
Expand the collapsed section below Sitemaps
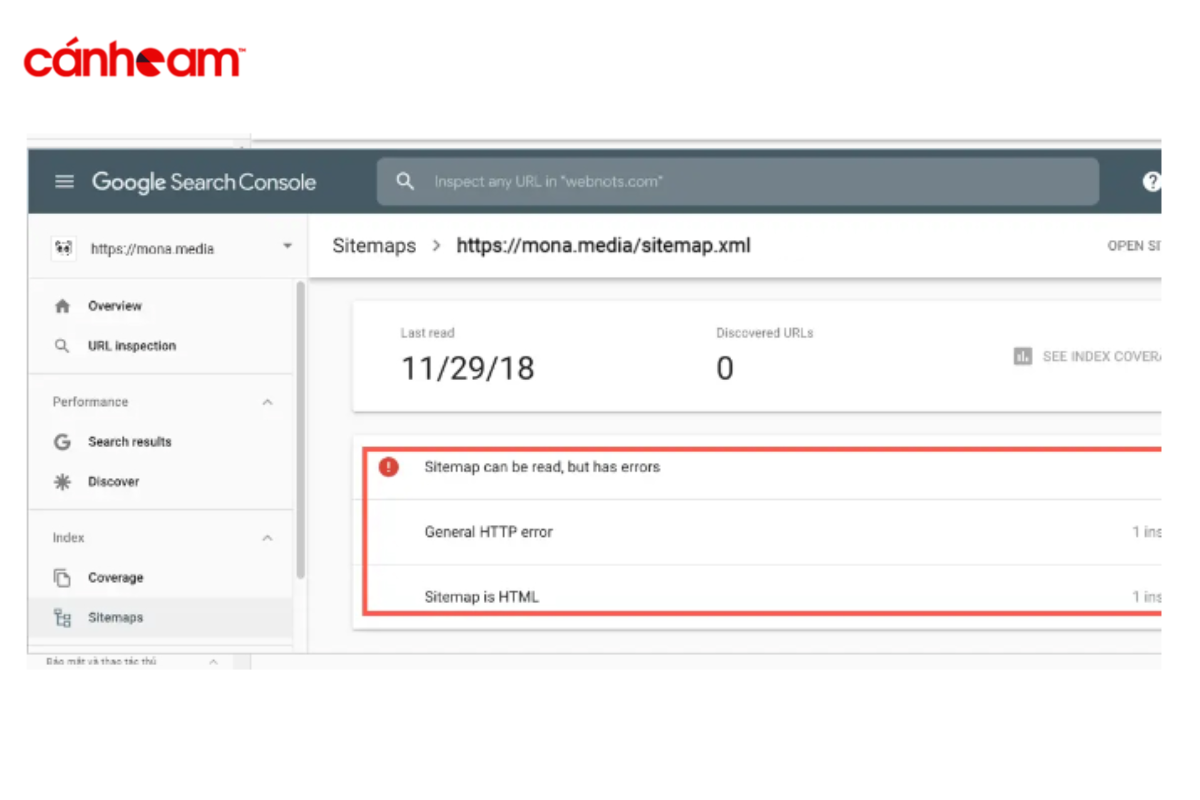point(214,662)
